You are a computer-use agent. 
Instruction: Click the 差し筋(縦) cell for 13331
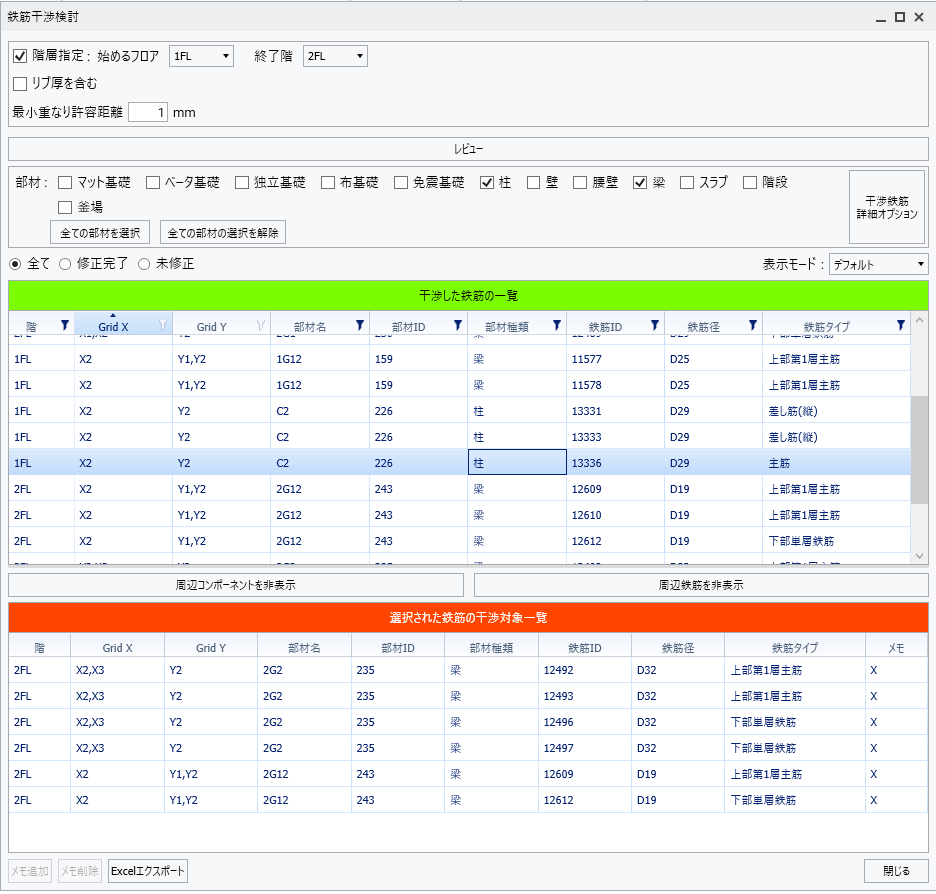(x=836, y=411)
